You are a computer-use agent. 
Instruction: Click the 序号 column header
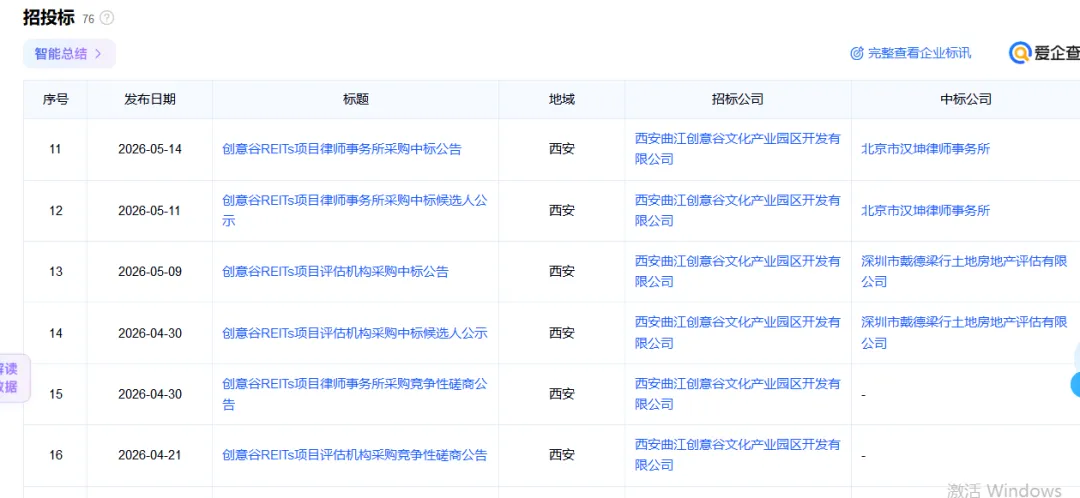tap(55, 99)
